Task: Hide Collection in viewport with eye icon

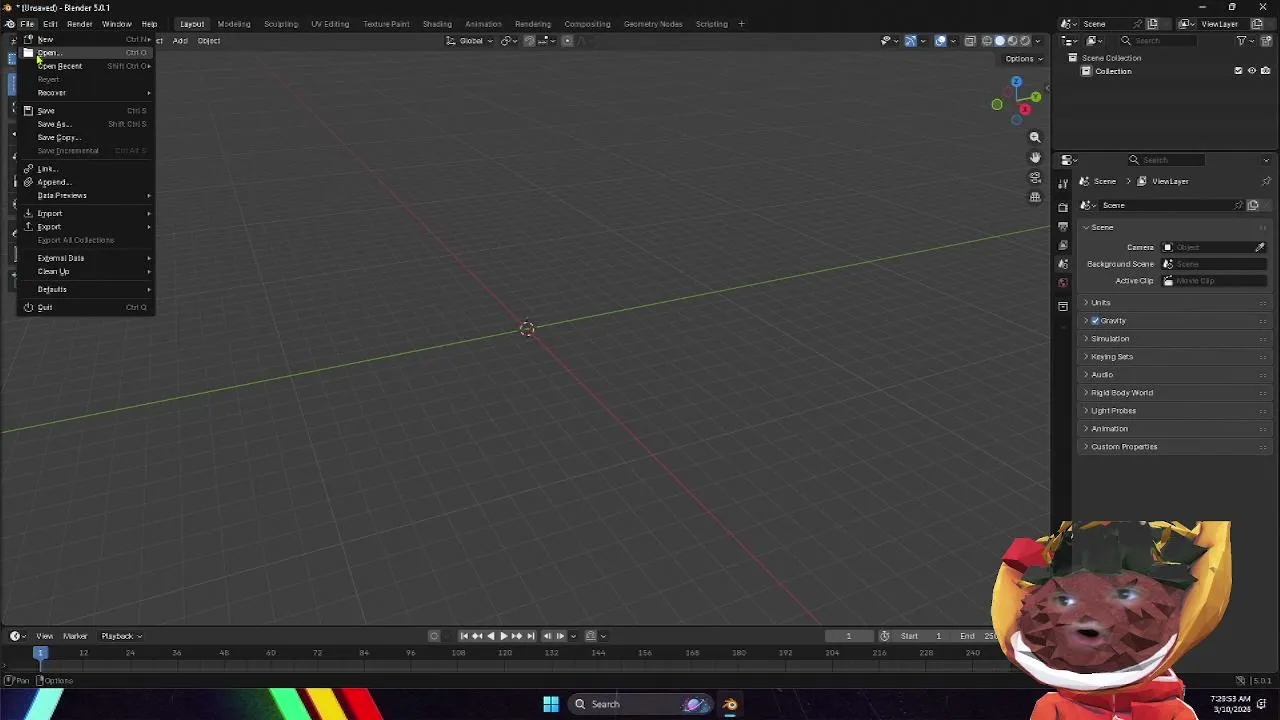Action: 1251,71
